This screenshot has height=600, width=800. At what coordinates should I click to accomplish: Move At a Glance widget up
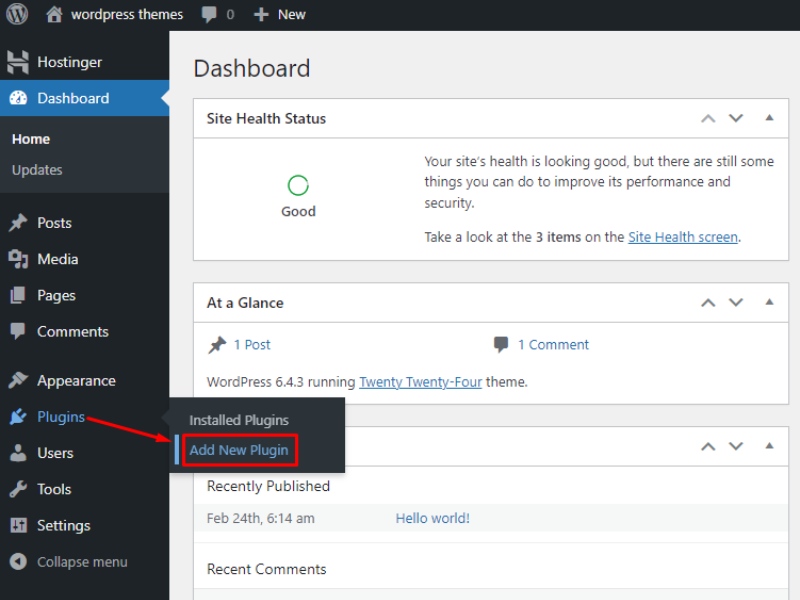(x=708, y=302)
